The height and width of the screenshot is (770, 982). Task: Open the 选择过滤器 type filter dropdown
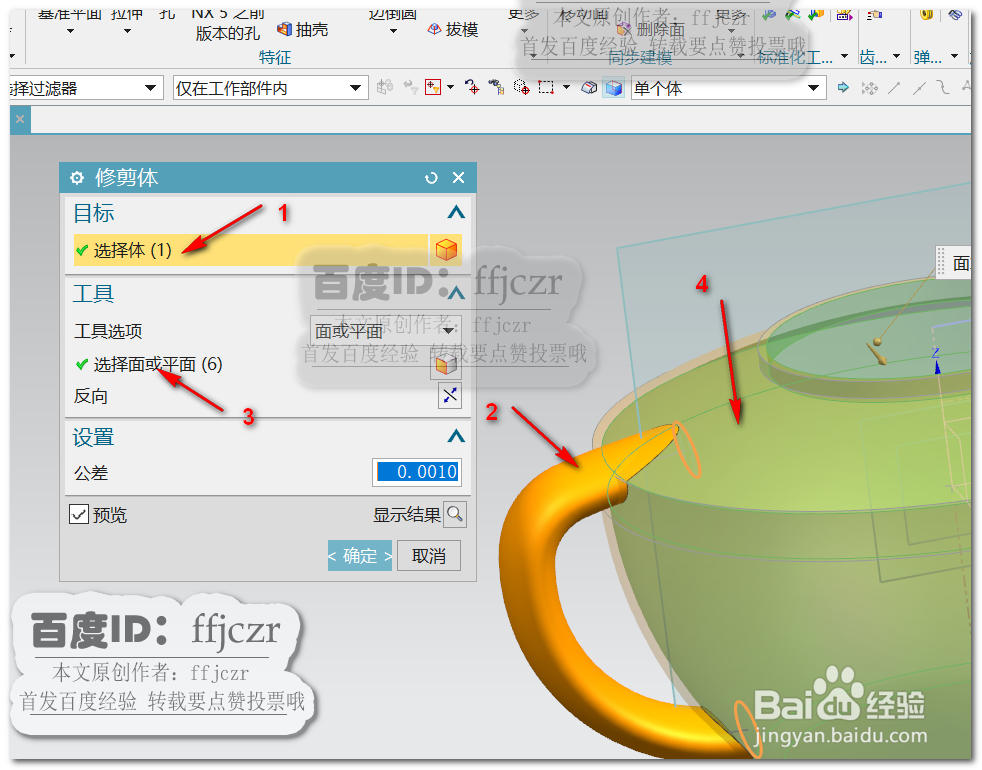(x=85, y=88)
